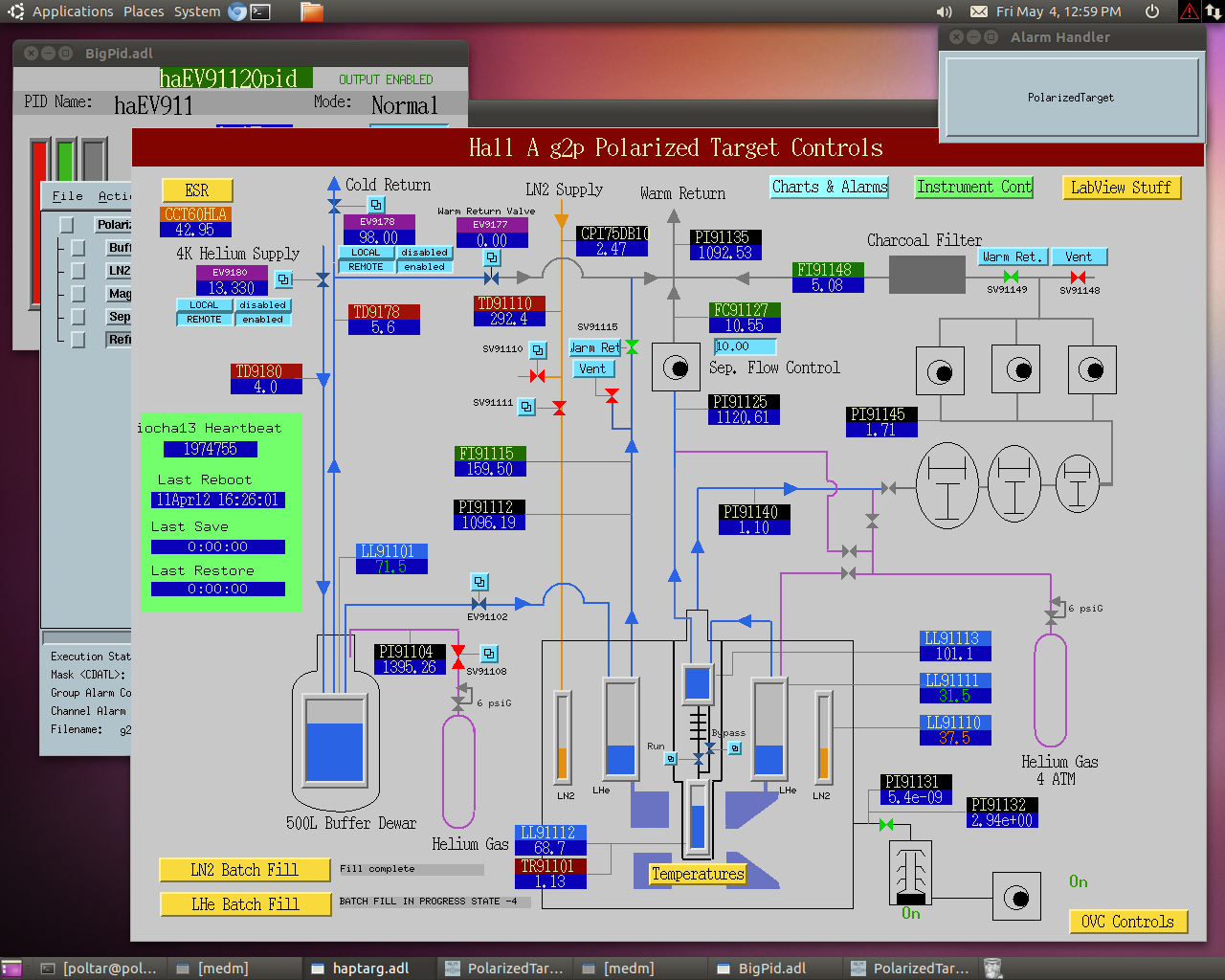This screenshot has width=1225, height=980.
Task: Toggle the Alarm Handler Mag checkbox
Action: [78, 294]
